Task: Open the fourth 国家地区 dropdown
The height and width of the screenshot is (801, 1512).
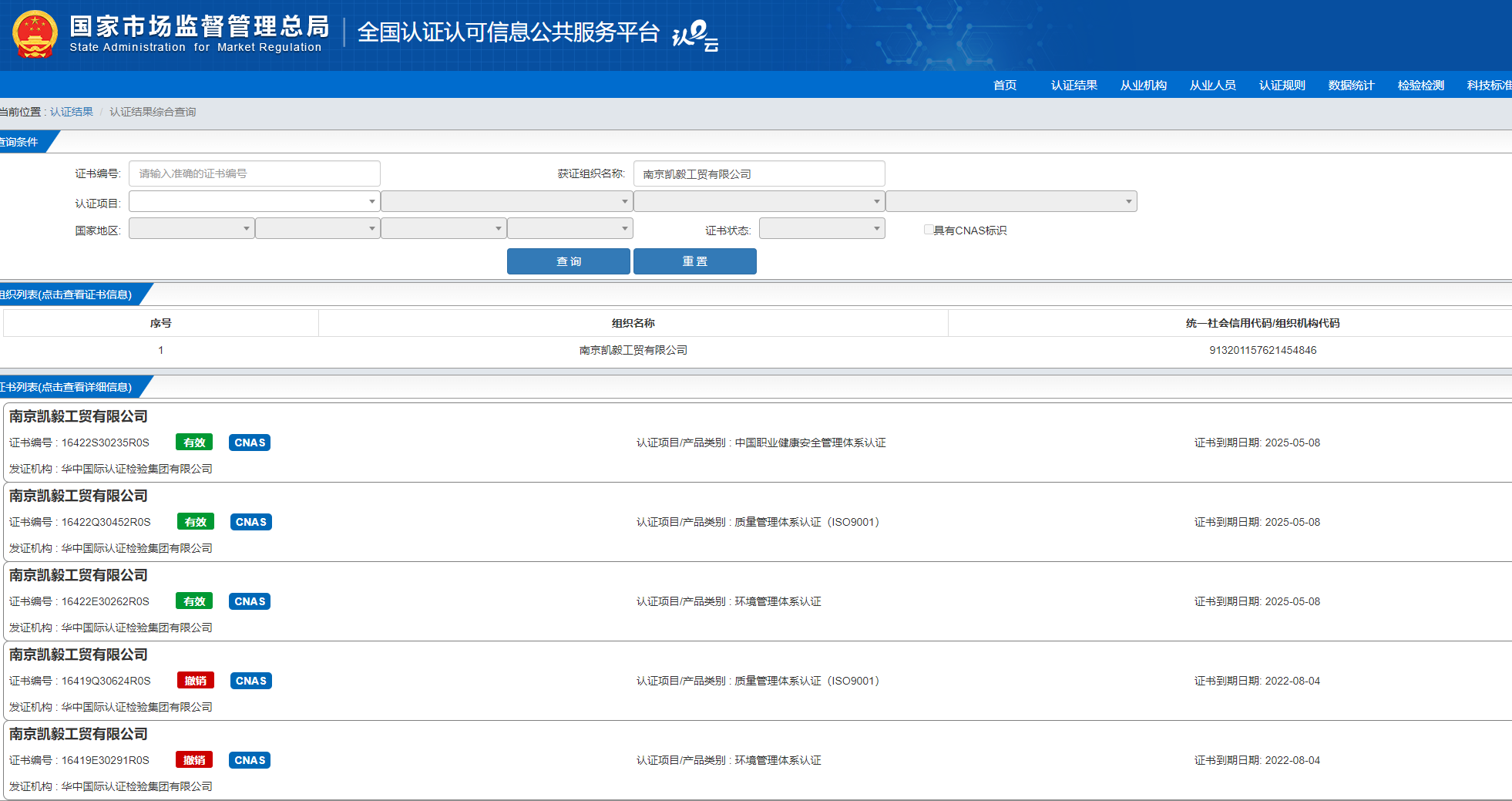Action: click(x=570, y=228)
